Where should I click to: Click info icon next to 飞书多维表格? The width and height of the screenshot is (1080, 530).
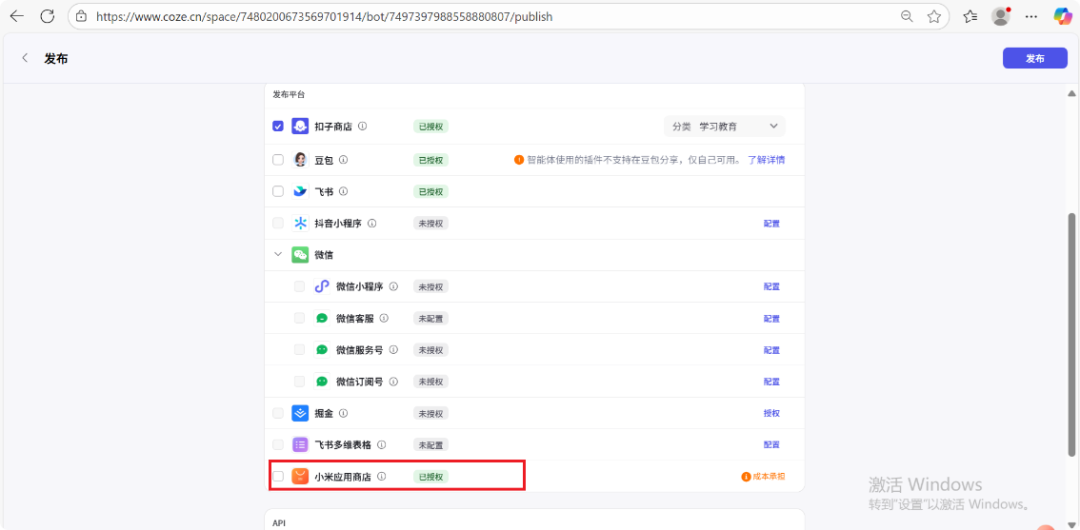[382, 445]
